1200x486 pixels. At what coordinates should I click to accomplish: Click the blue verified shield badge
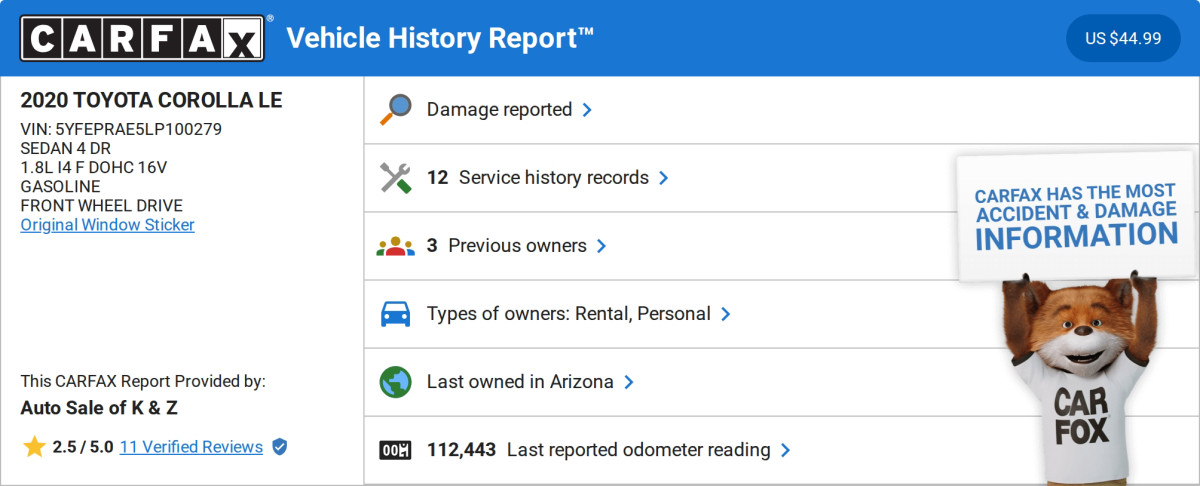click(280, 447)
